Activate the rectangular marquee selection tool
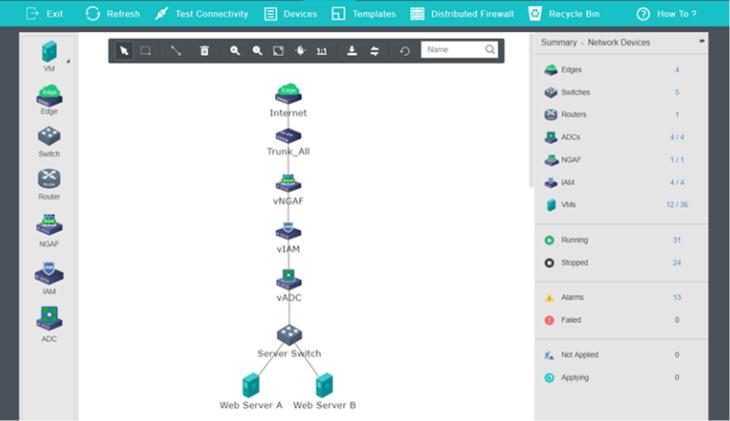730x421 pixels. [x=146, y=50]
